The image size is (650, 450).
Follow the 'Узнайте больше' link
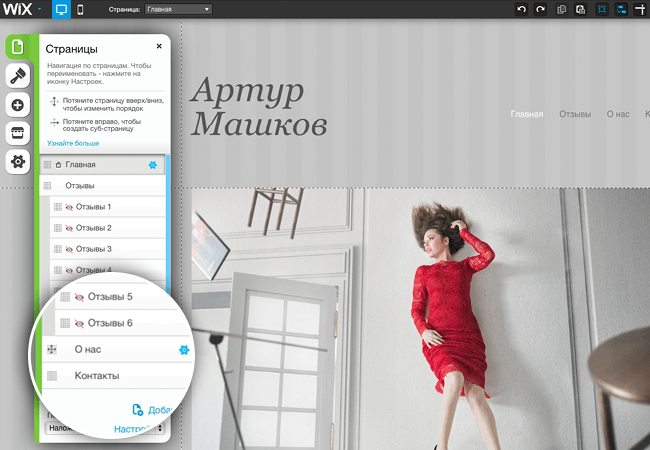(73, 143)
